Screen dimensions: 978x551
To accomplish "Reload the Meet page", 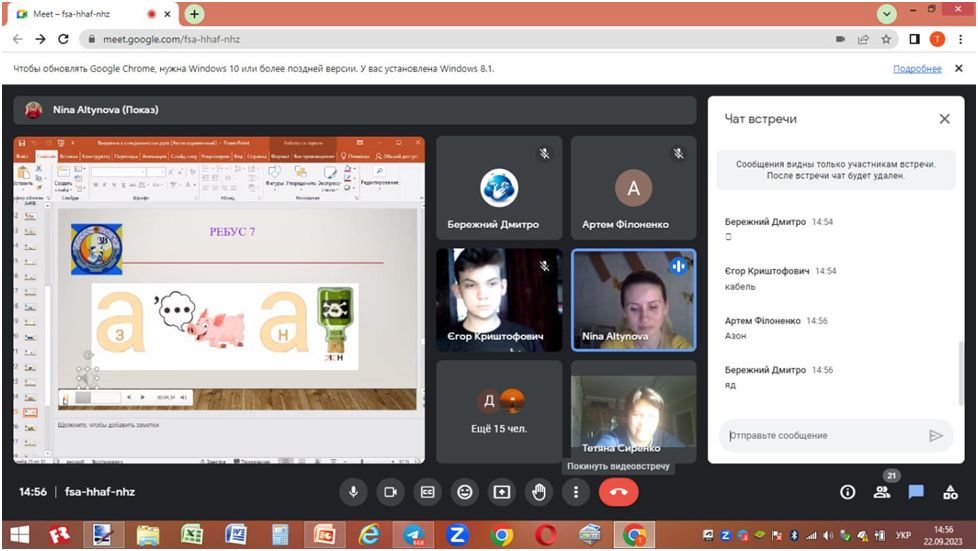I will [63, 39].
